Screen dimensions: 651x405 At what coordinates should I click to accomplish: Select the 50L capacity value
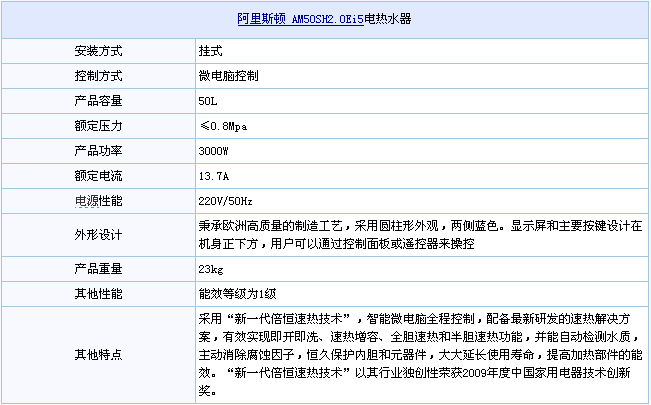208,100
